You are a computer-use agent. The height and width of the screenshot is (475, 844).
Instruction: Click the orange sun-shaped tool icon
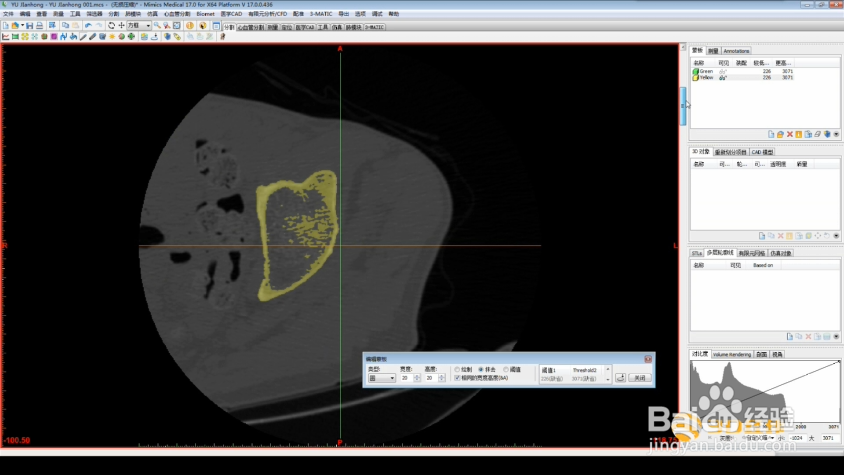[x=112, y=37]
